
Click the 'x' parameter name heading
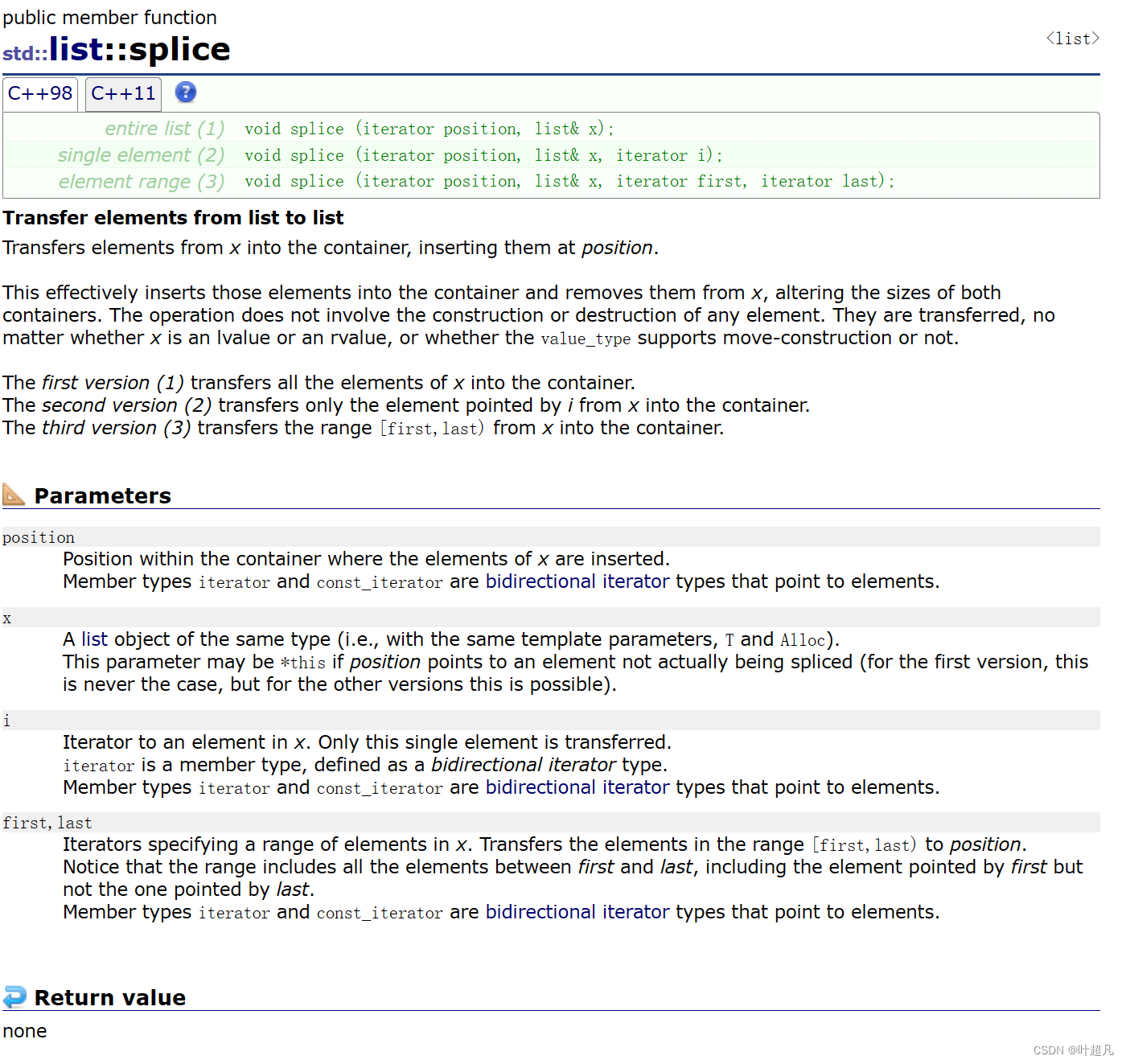7,618
